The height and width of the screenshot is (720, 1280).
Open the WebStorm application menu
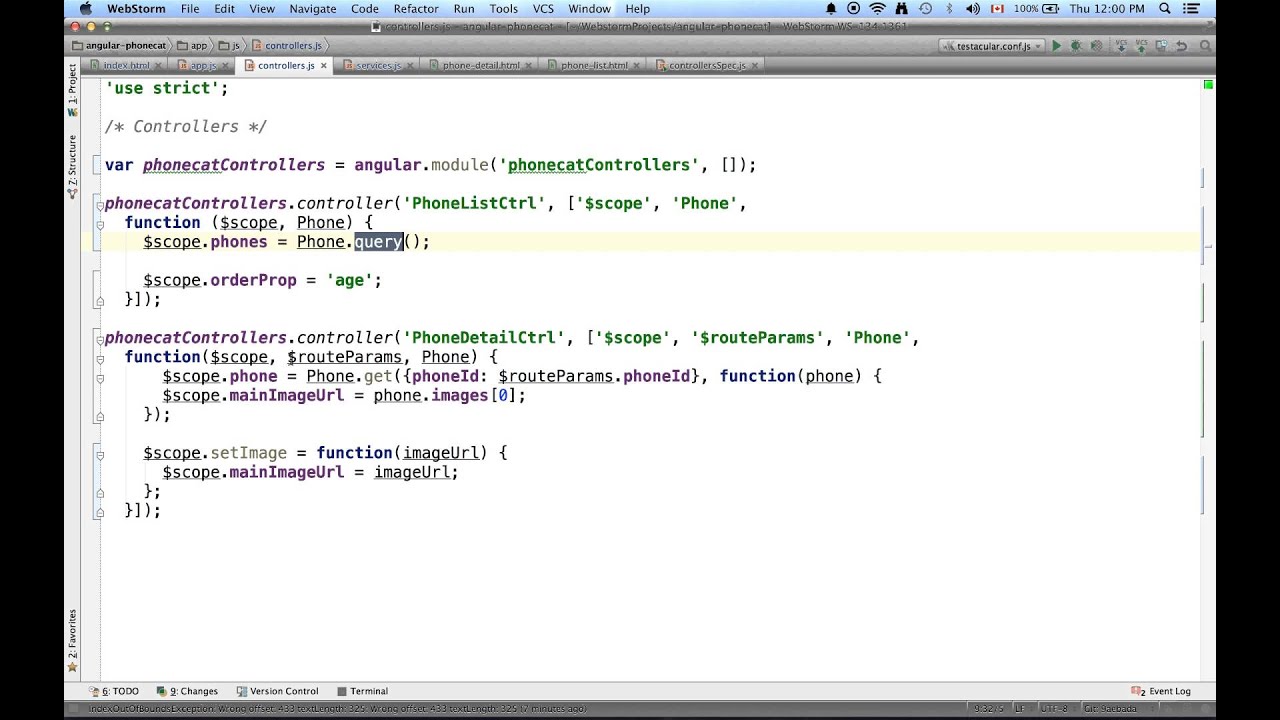[x=134, y=9]
